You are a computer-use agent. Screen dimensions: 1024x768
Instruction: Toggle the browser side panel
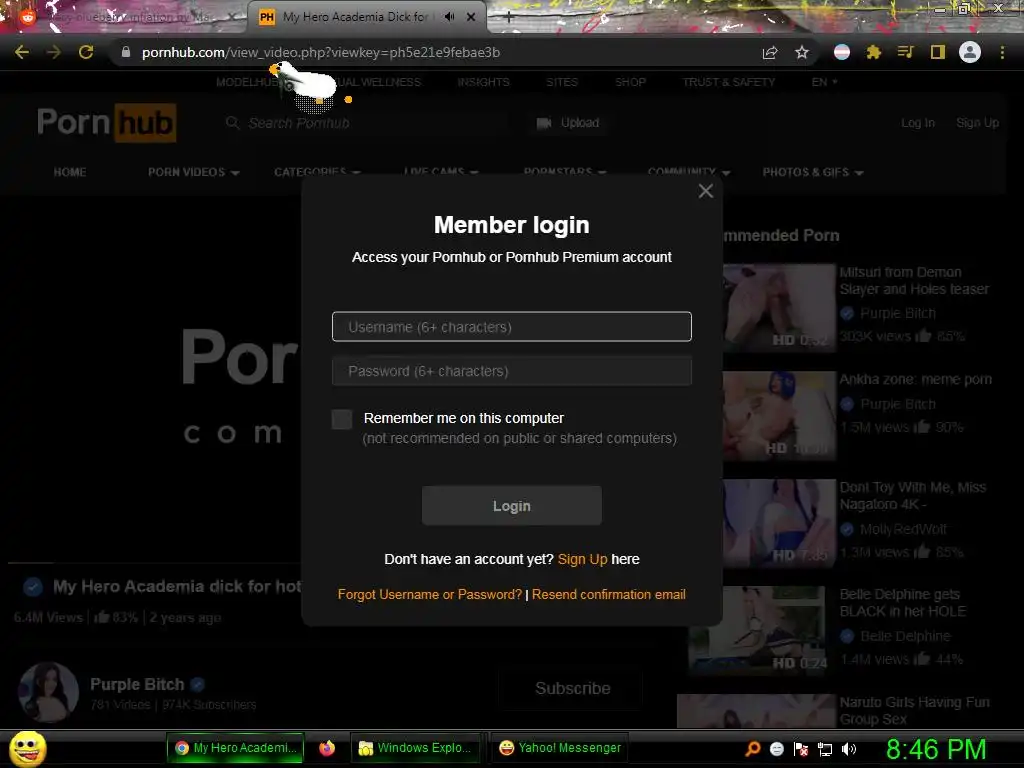click(938, 52)
